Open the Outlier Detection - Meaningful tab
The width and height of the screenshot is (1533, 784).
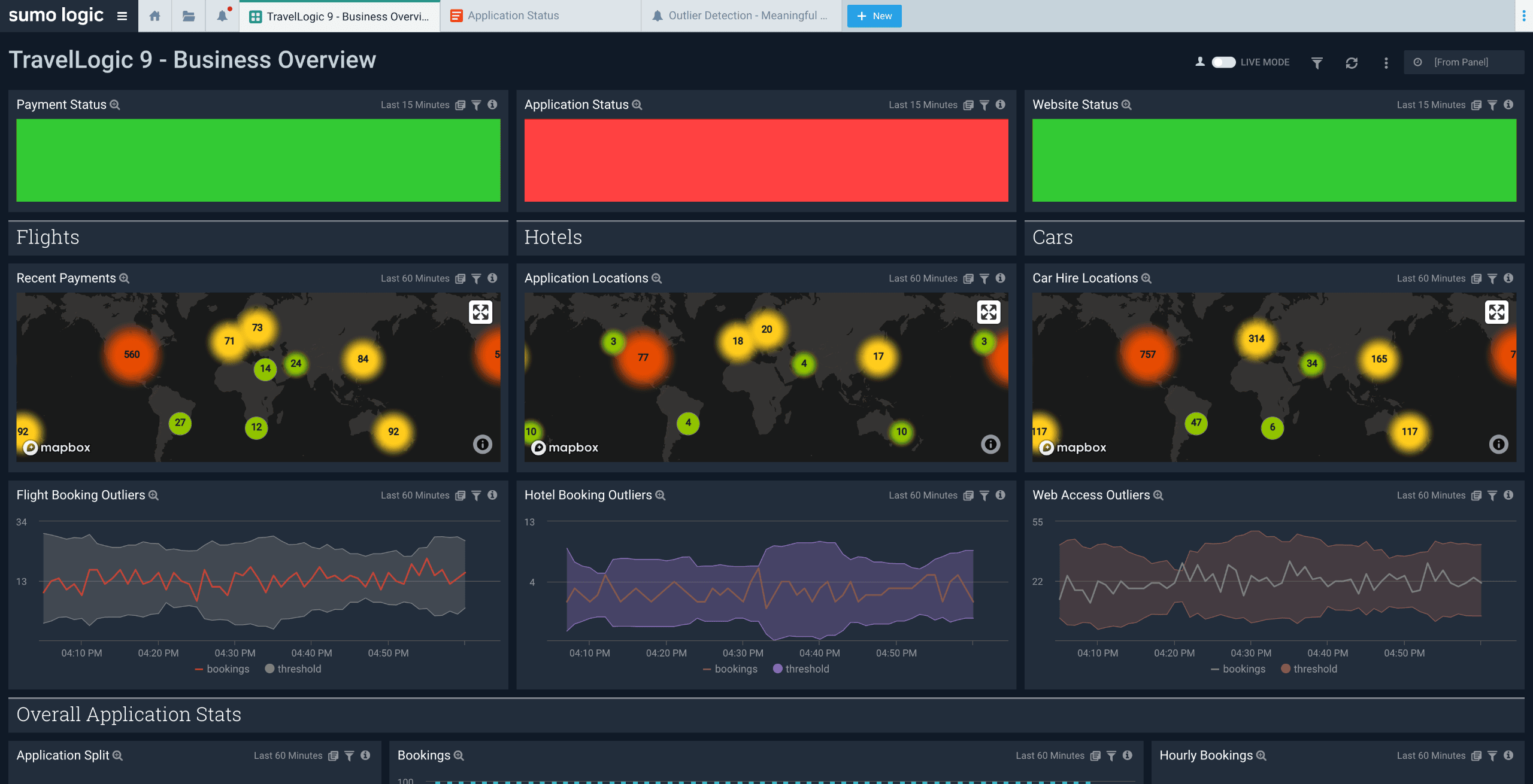click(741, 16)
